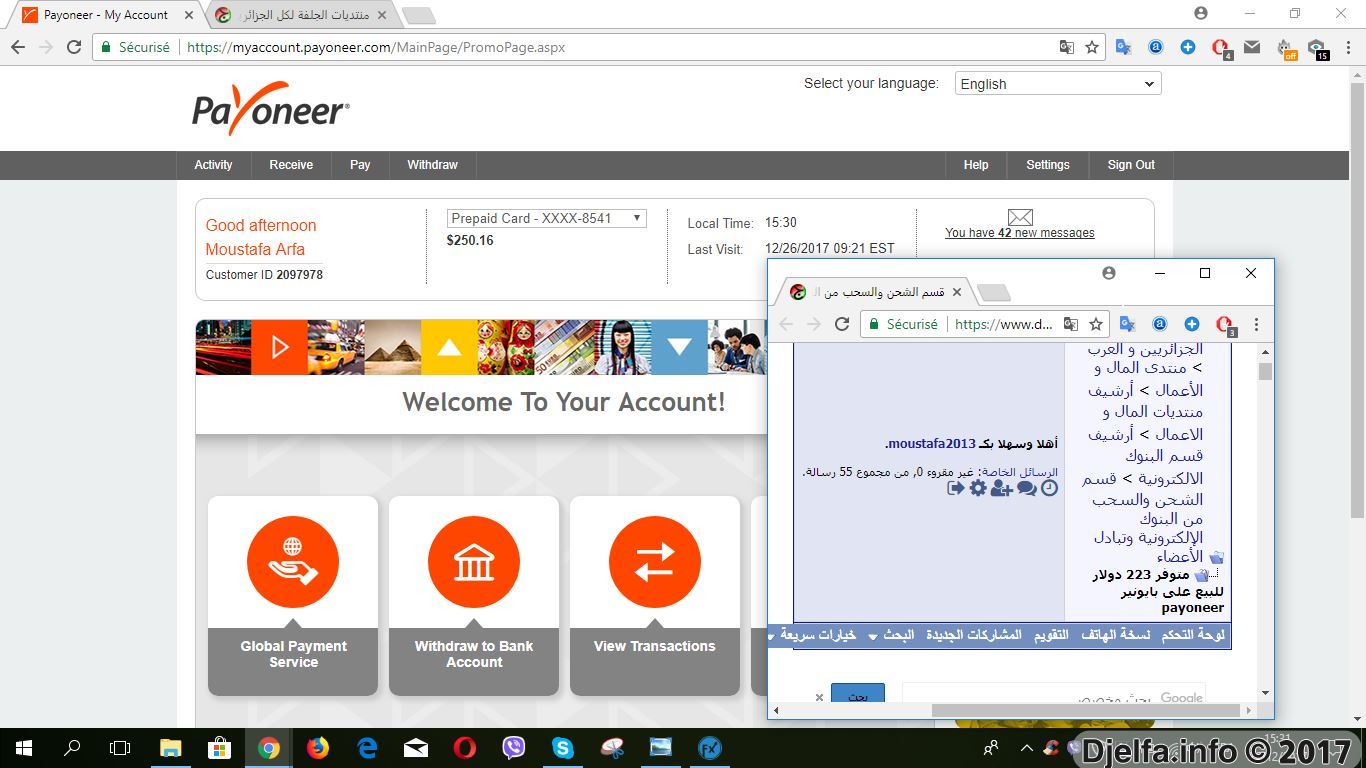This screenshot has height=768, width=1366.
Task: Open the language selector set to English
Action: 1058,84
